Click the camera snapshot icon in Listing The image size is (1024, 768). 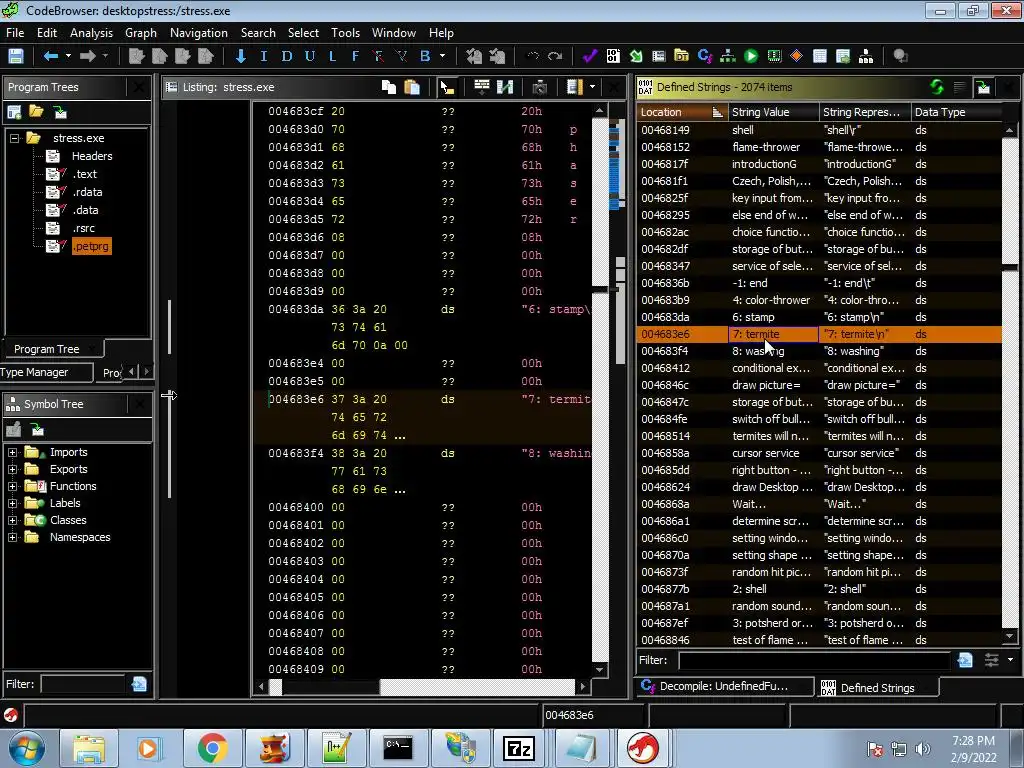[539, 87]
